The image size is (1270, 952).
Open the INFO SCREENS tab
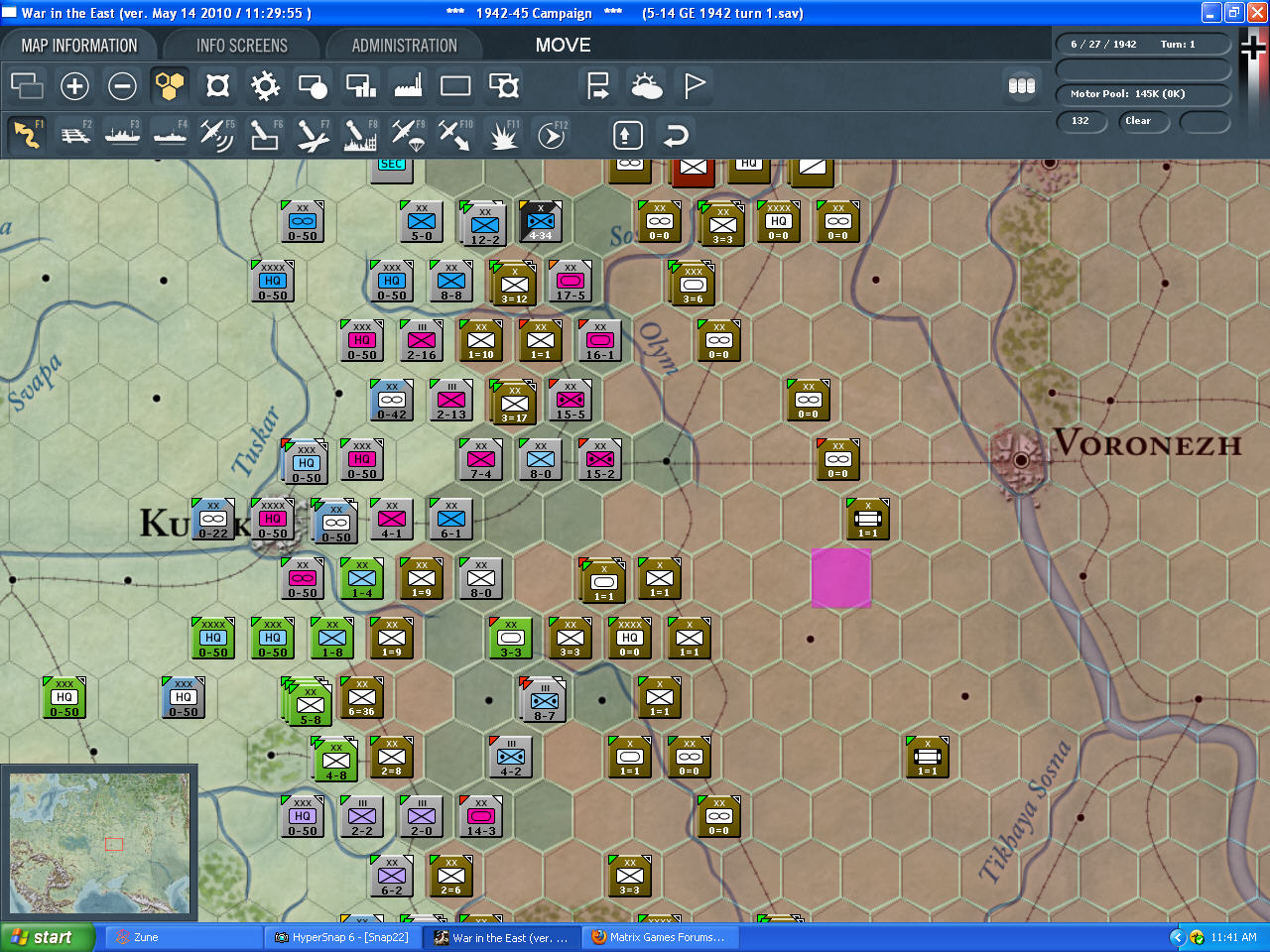pos(242,46)
